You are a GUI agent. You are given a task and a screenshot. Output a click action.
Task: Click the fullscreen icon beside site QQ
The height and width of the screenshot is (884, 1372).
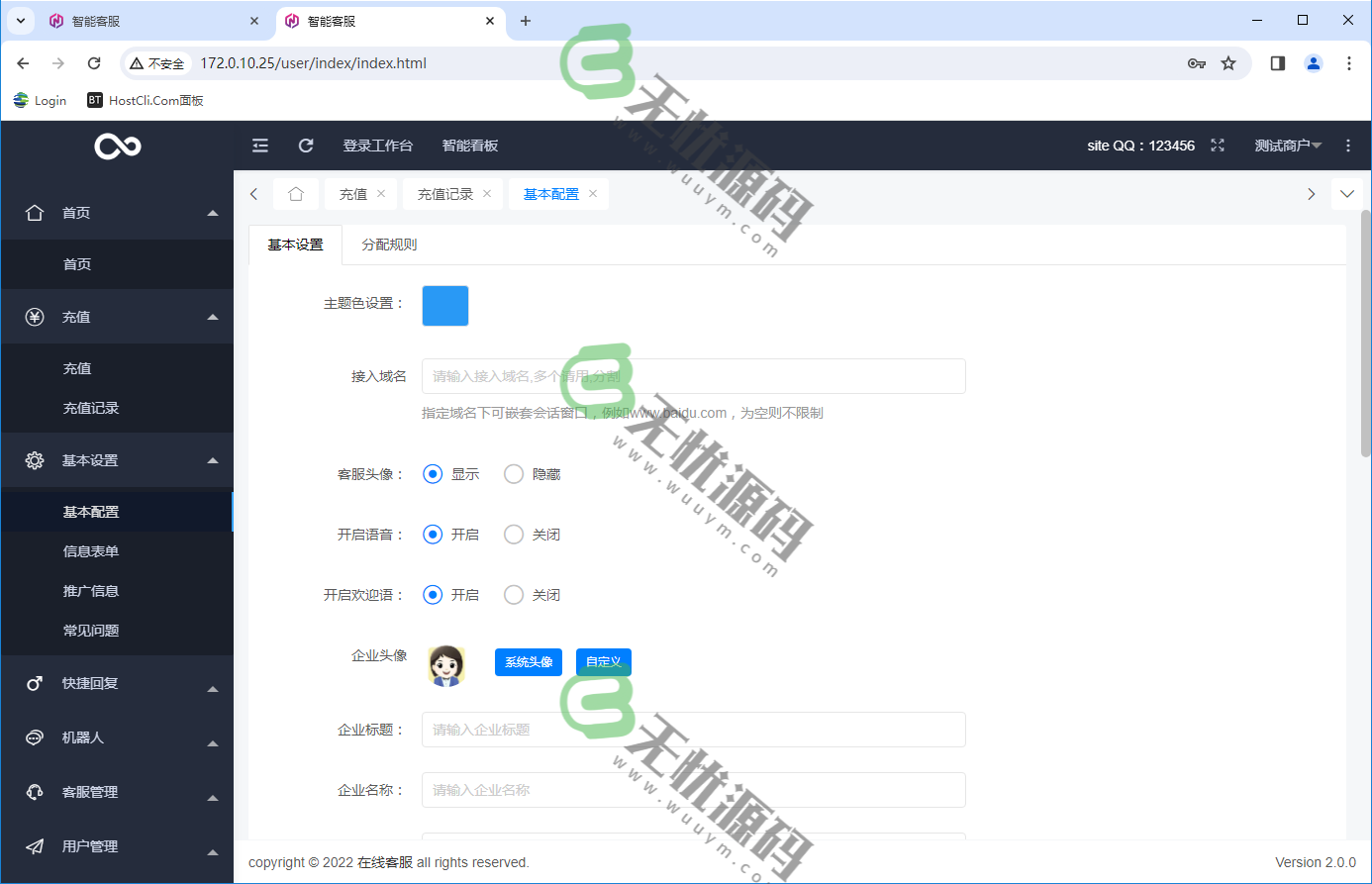[x=1217, y=145]
